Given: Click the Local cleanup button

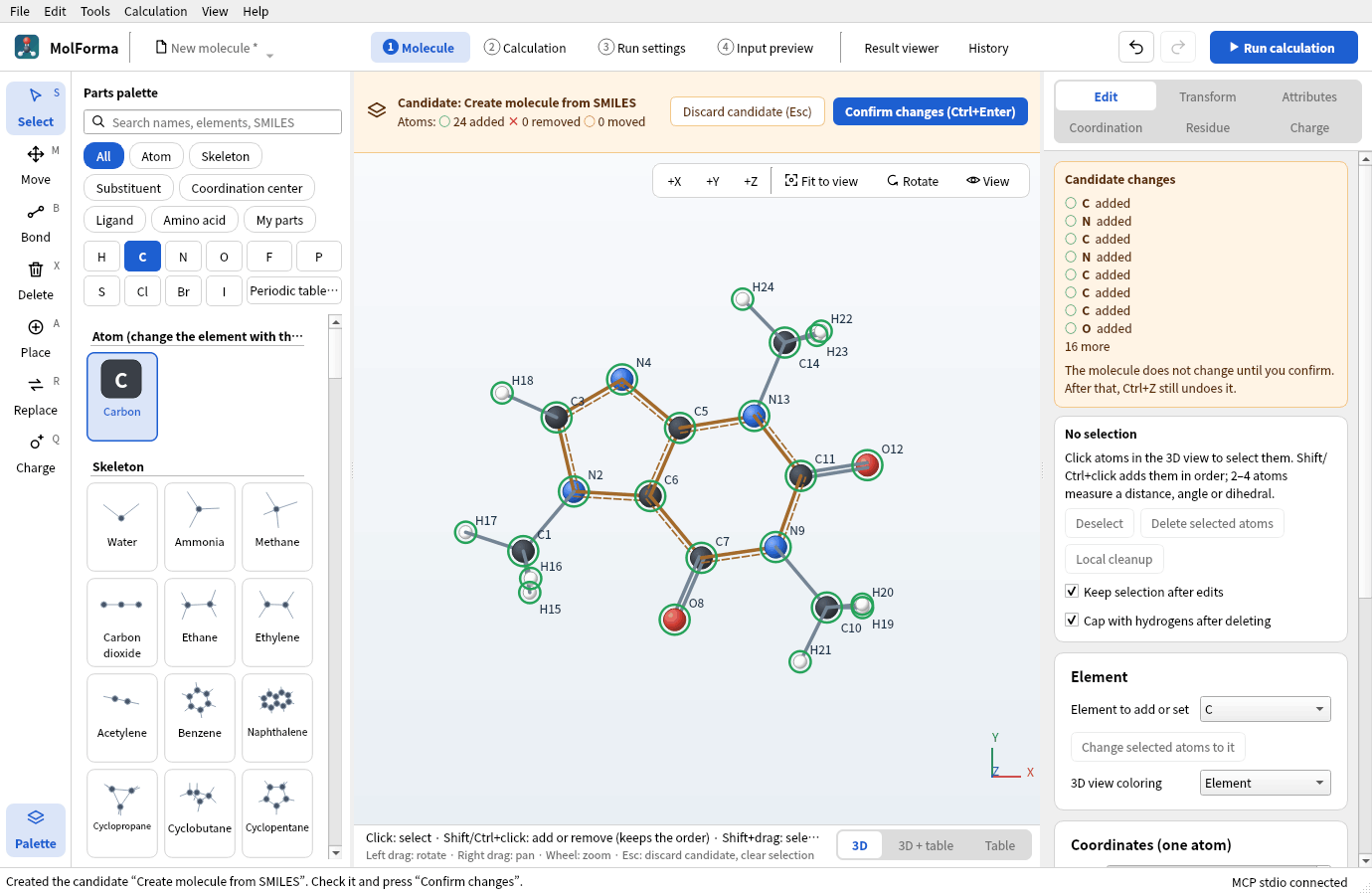Looking at the screenshot, I should [1115, 559].
